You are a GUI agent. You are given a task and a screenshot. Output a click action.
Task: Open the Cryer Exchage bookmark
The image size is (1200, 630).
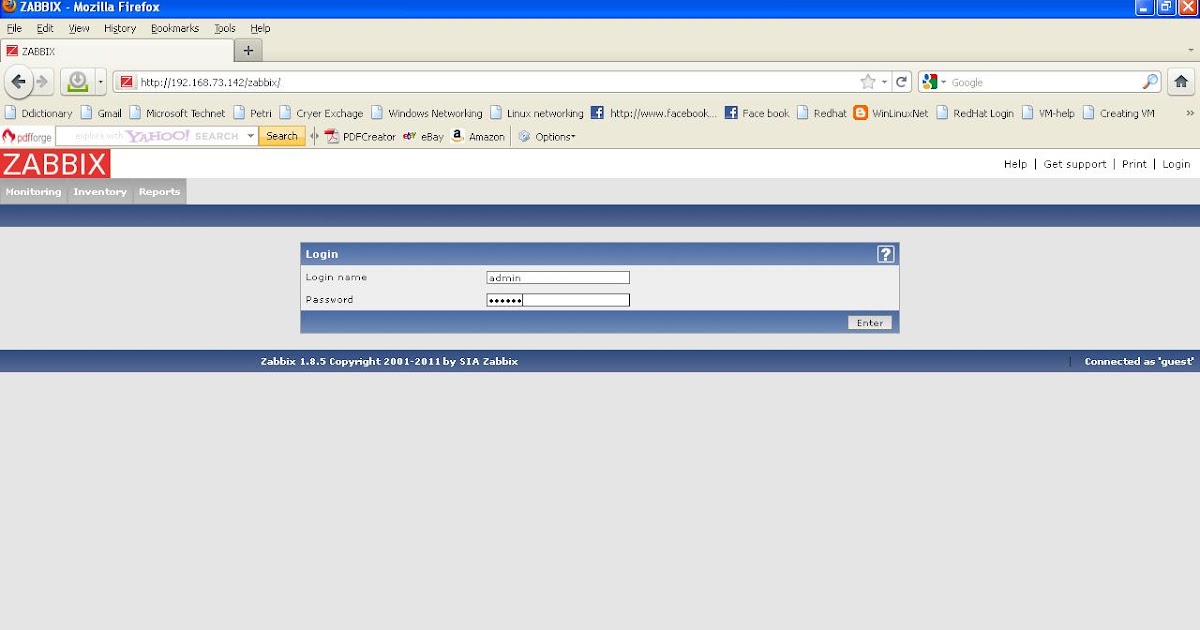pyautogui.click(x=321, y=113)
